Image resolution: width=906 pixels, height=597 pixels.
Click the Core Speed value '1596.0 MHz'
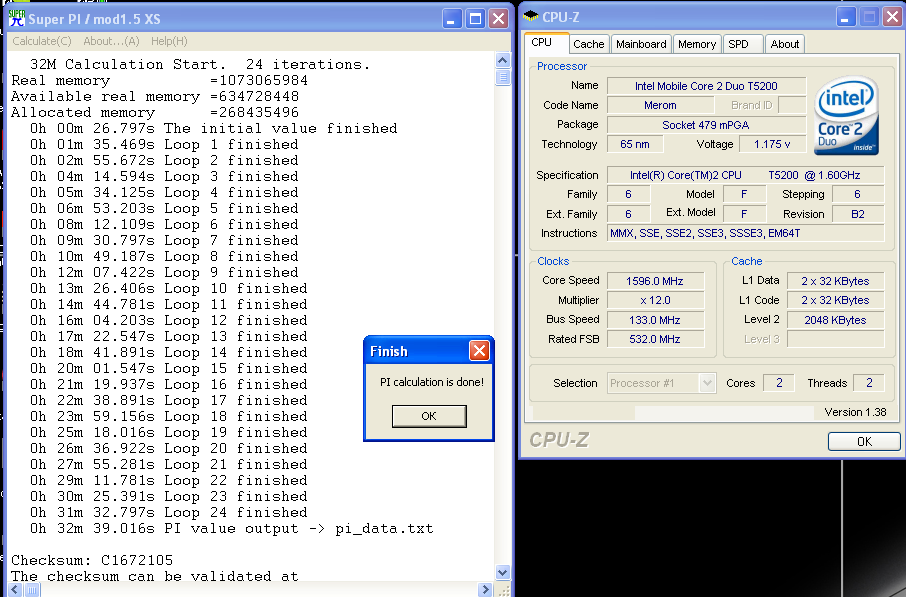(x=655, y=281)
